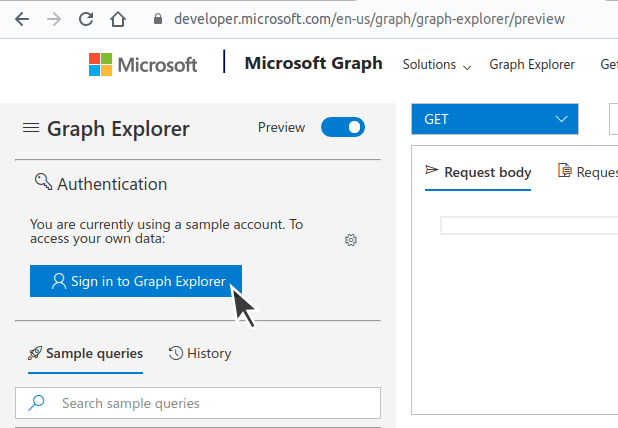
Task: Click the Graph Explorer heading
Action: (118, 129)
